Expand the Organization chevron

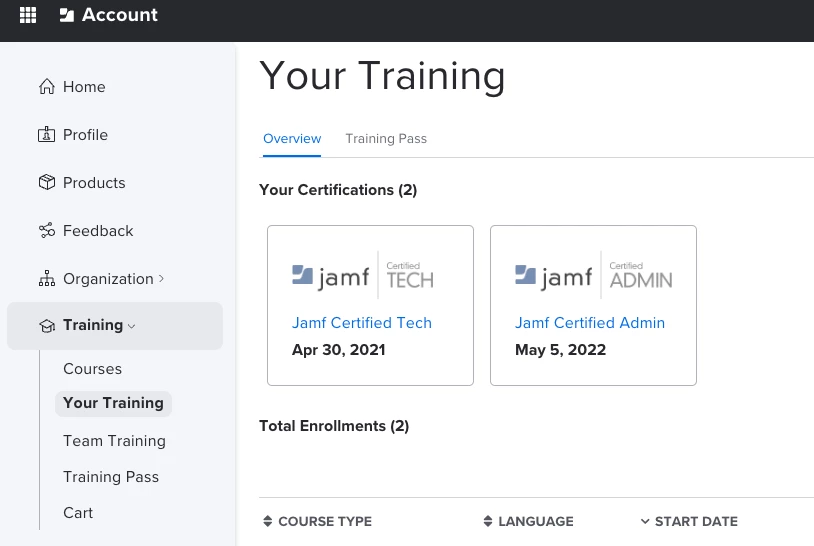tap(161, 279)
